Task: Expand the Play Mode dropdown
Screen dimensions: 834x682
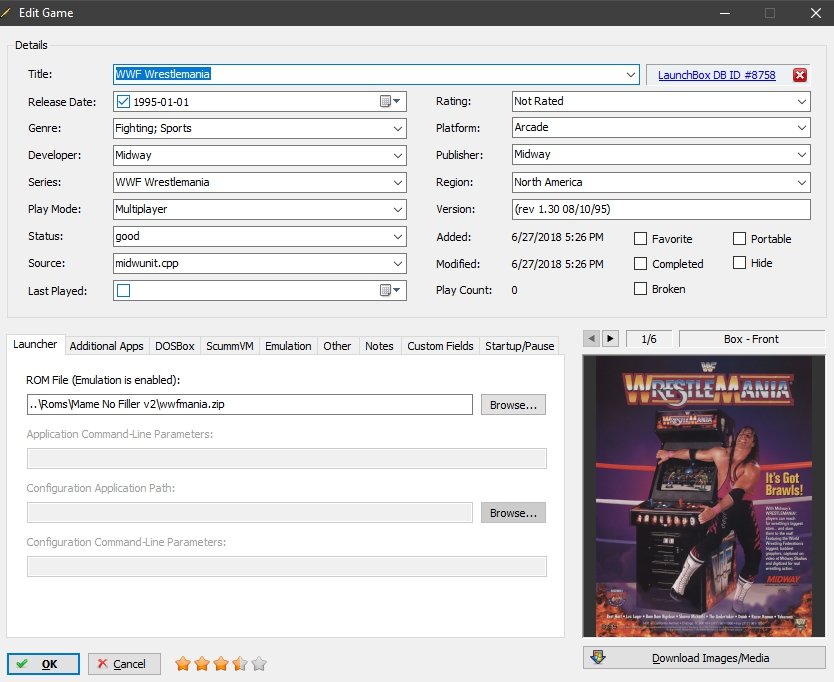Action: coord(398,210)
